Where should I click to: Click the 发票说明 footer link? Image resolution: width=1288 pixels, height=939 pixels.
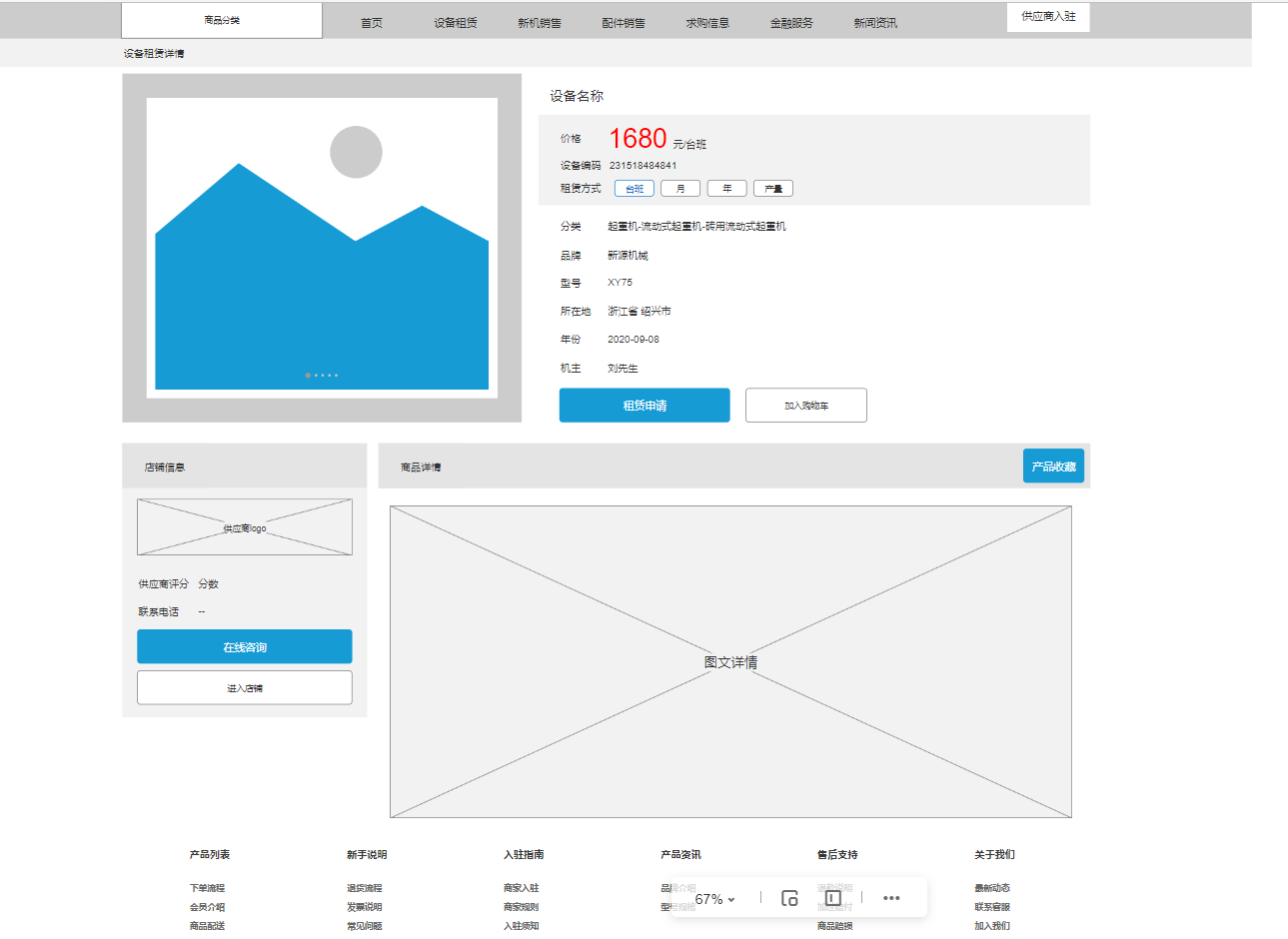pyautogui.click(x=365, y=907)
